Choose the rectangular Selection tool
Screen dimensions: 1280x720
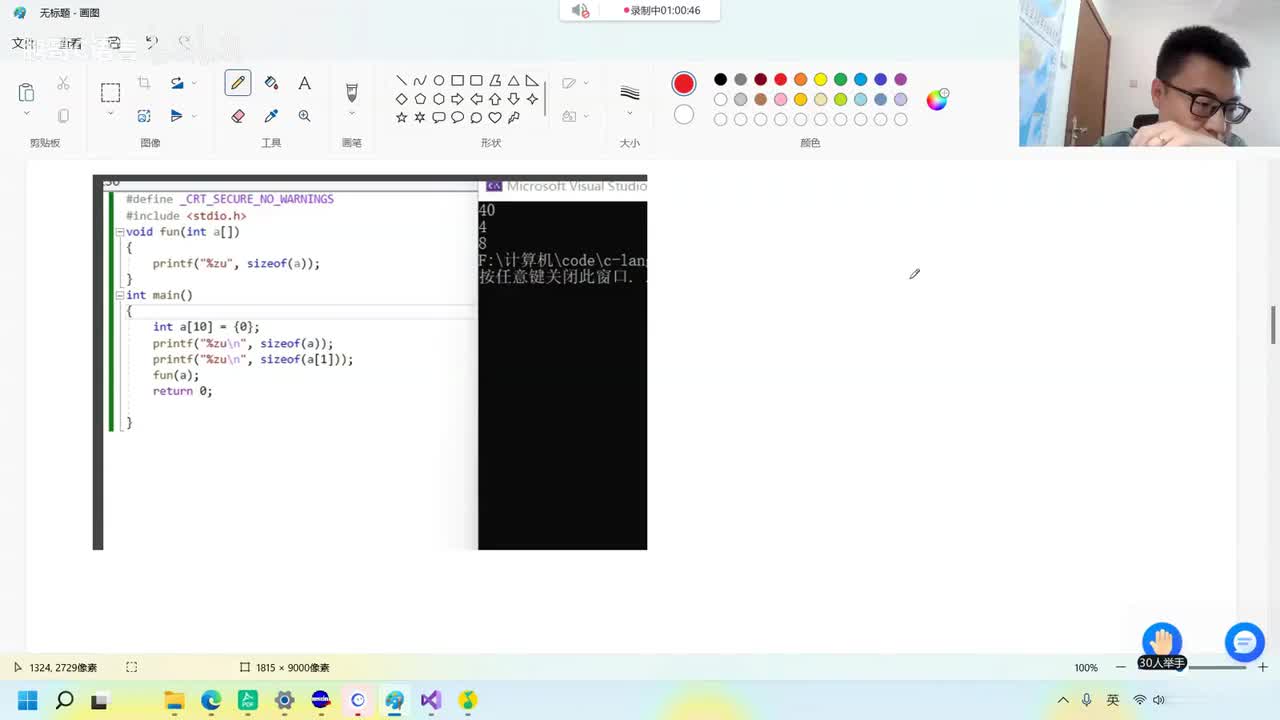pos(110,92)
